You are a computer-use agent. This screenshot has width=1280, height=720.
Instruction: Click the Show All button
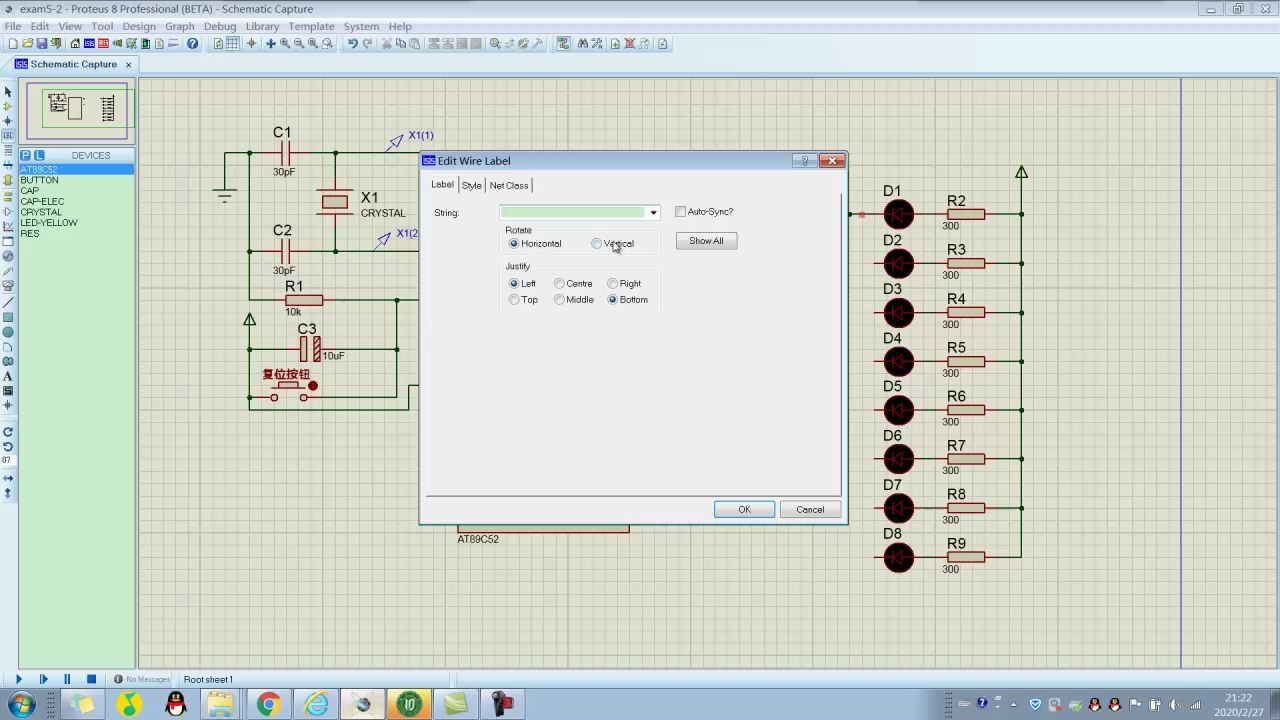coord(706,241)
